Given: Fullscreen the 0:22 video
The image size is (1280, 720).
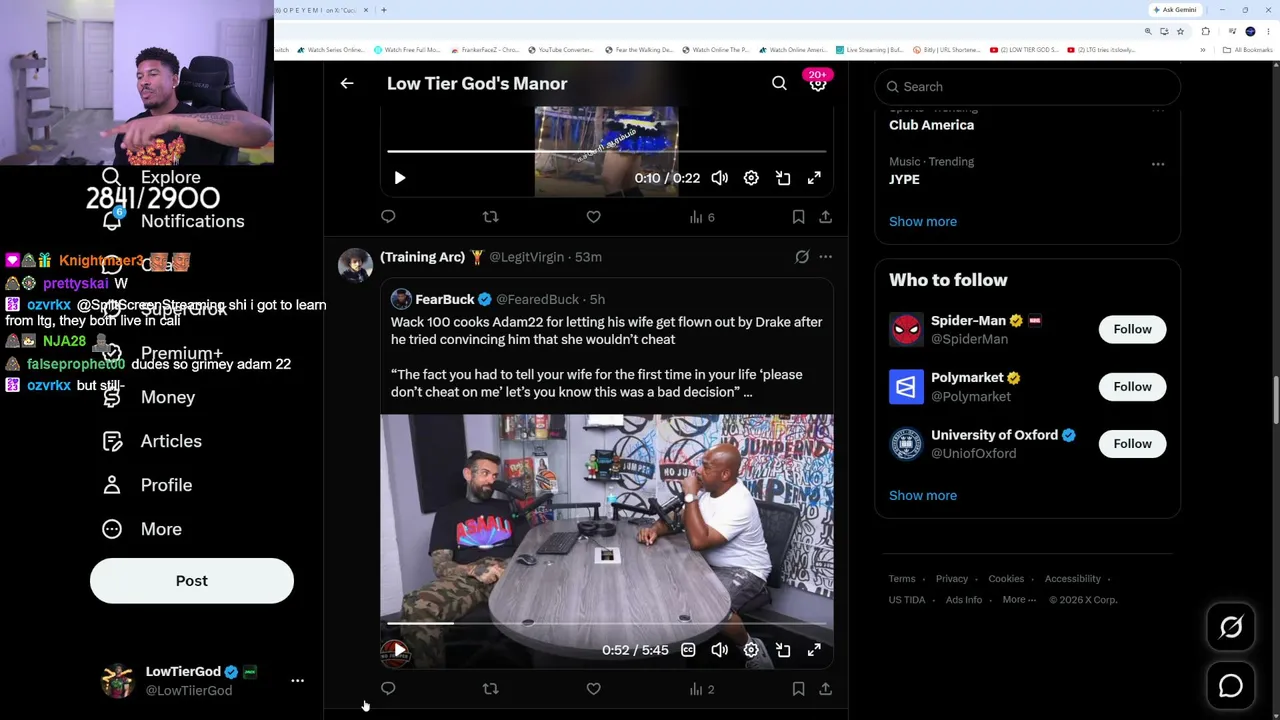Looking at the screenshot, I should click(815, 178).
